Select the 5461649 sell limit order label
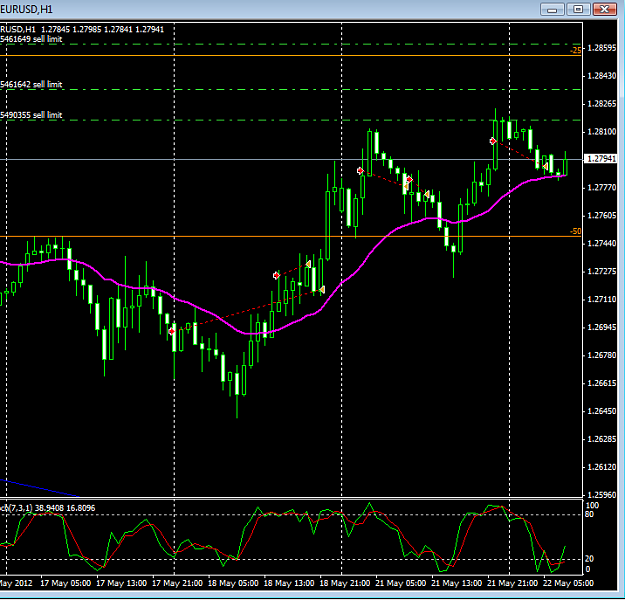The width and height of the screenshot is (625, 600). pyautogui.click(x=31, y=39)
